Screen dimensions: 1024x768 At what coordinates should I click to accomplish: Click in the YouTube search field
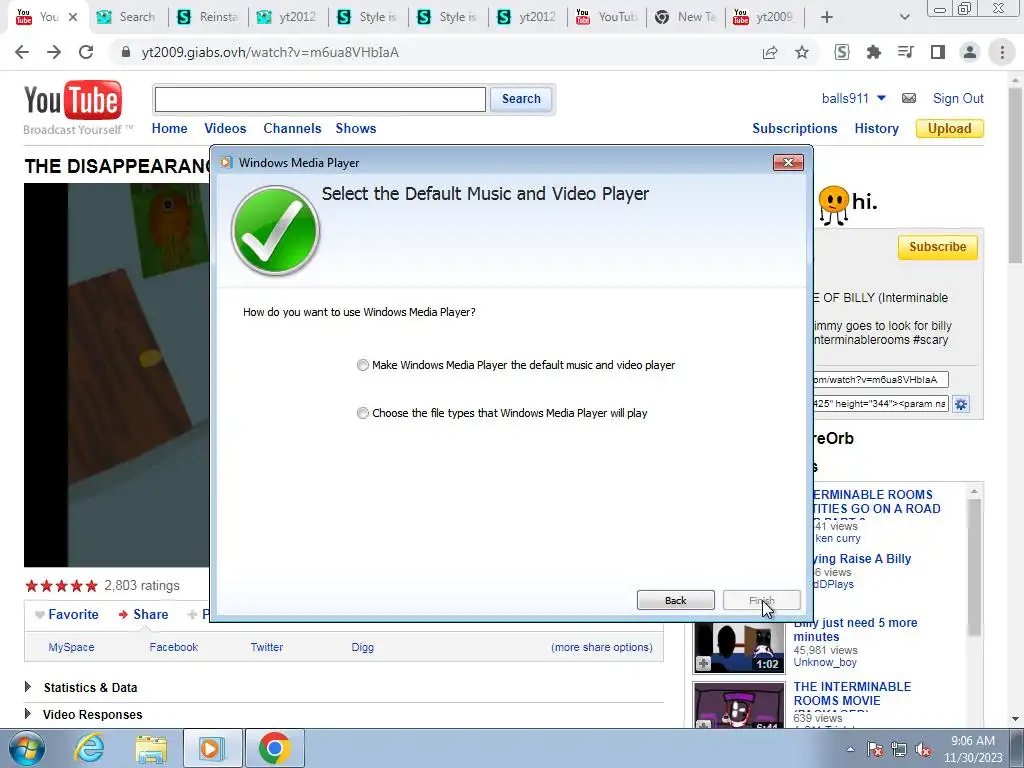[320, 99]
